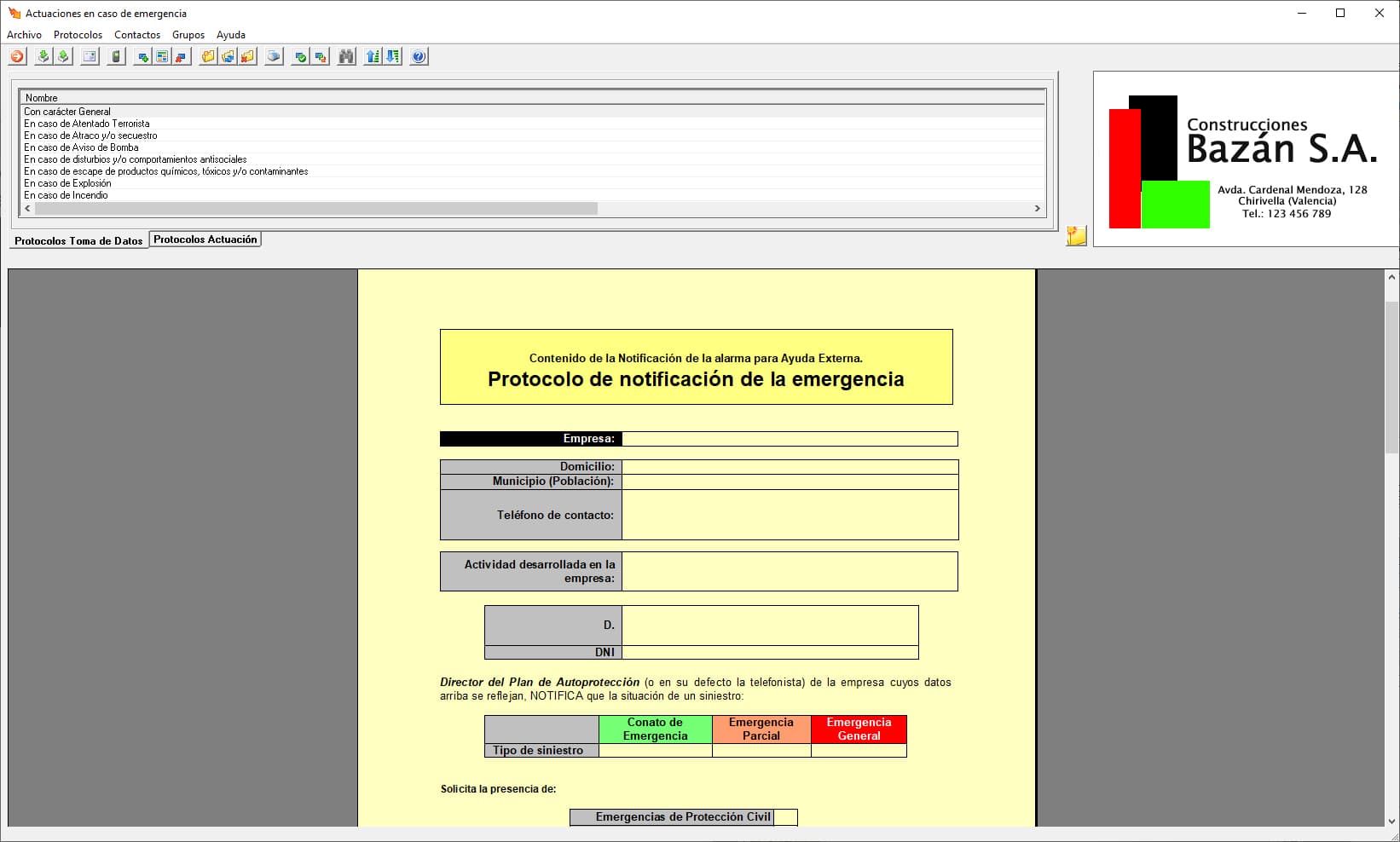Click the Teléfono de contacto field
The height and width of the screenshot is (842, 1400).
(x=790, y=515)
